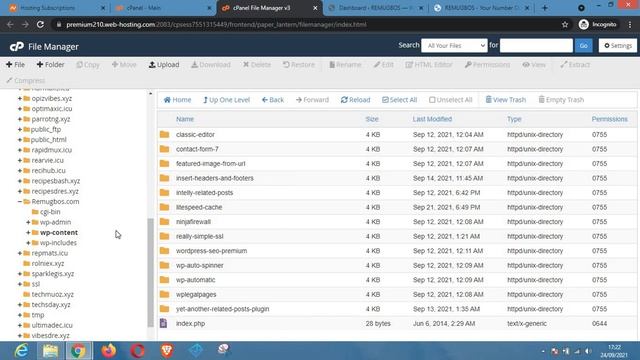Viewport: 640px width, 360px height.
Task: Open Brave browser from the taskbar
Action: coord(167,351)
